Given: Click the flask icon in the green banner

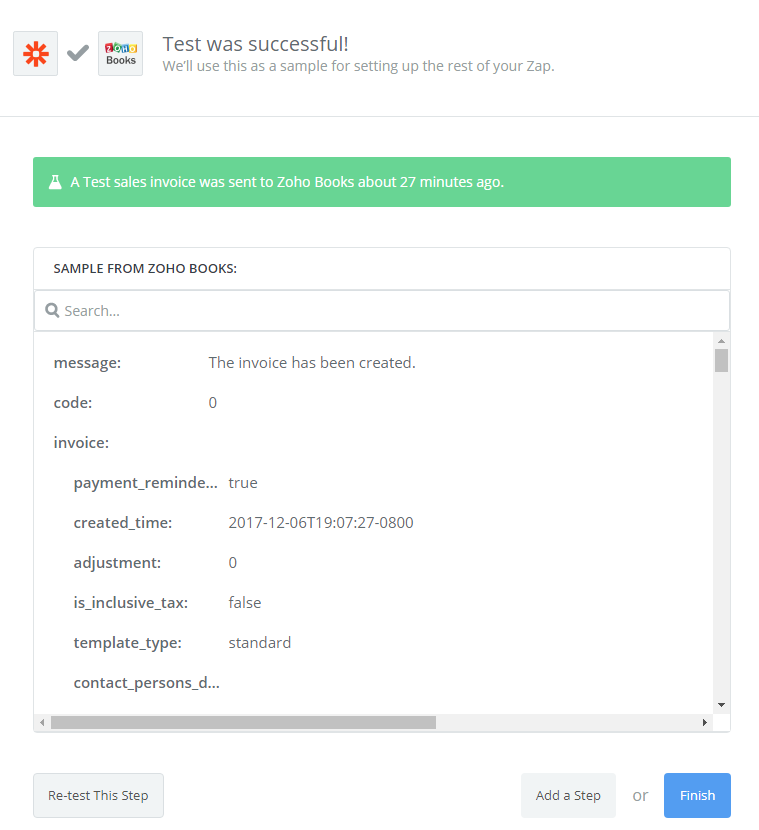Looking at the screenshot, I should pyautogui.click(x=55, y=182).
